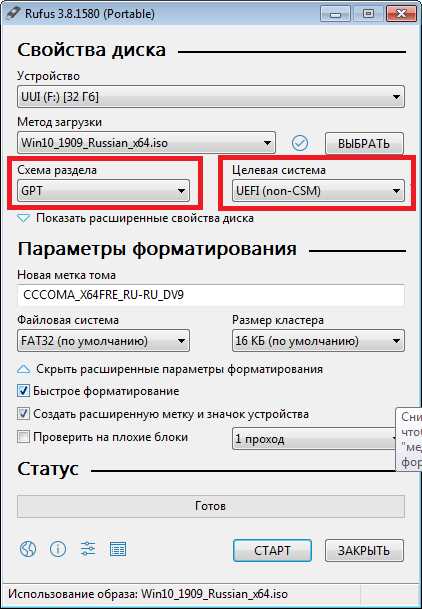The image size is (422, 609).
Task: Open the Метод загрузки ISO dropdown
Action: [146, 143]
